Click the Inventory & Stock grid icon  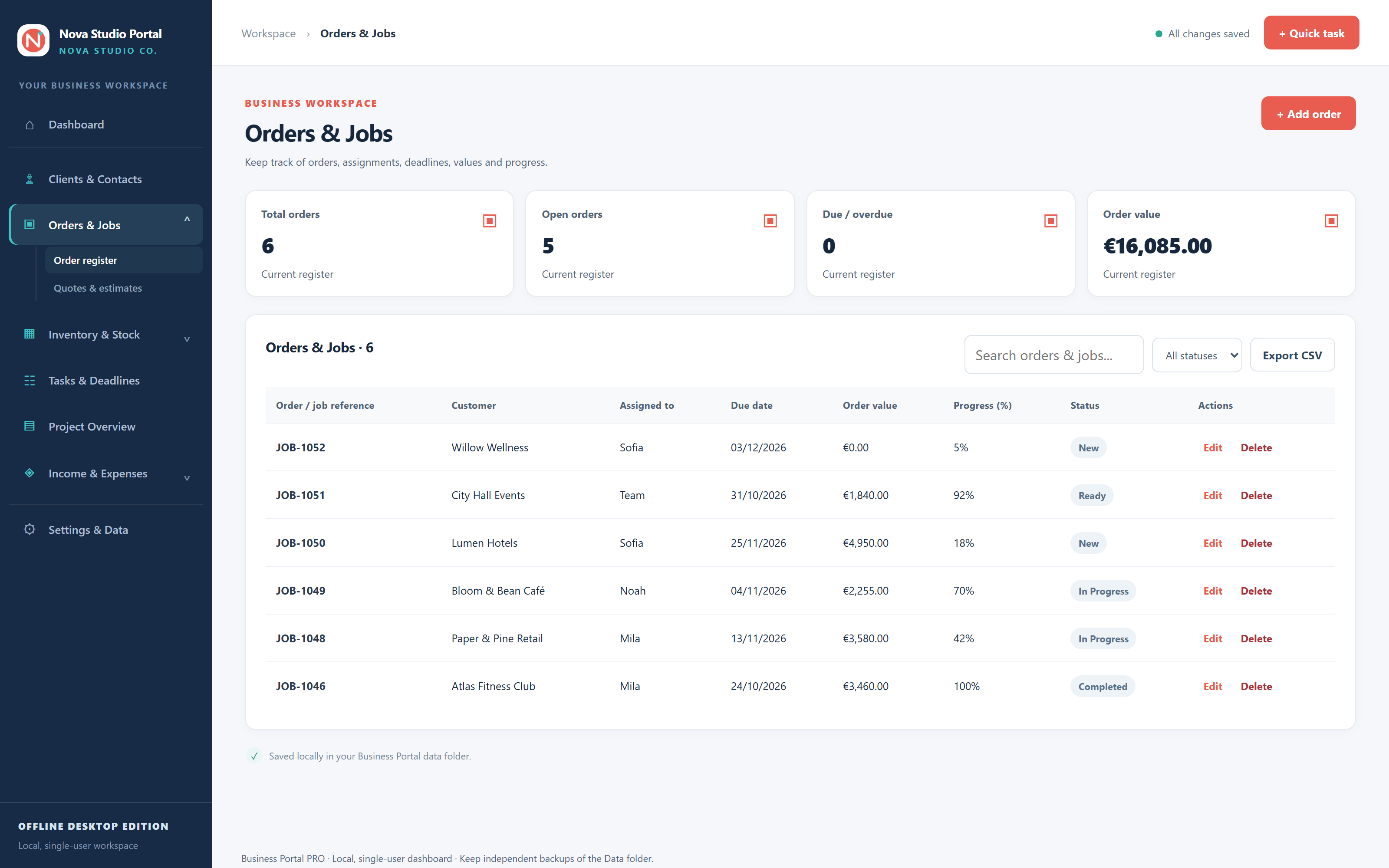click(29, 334)
